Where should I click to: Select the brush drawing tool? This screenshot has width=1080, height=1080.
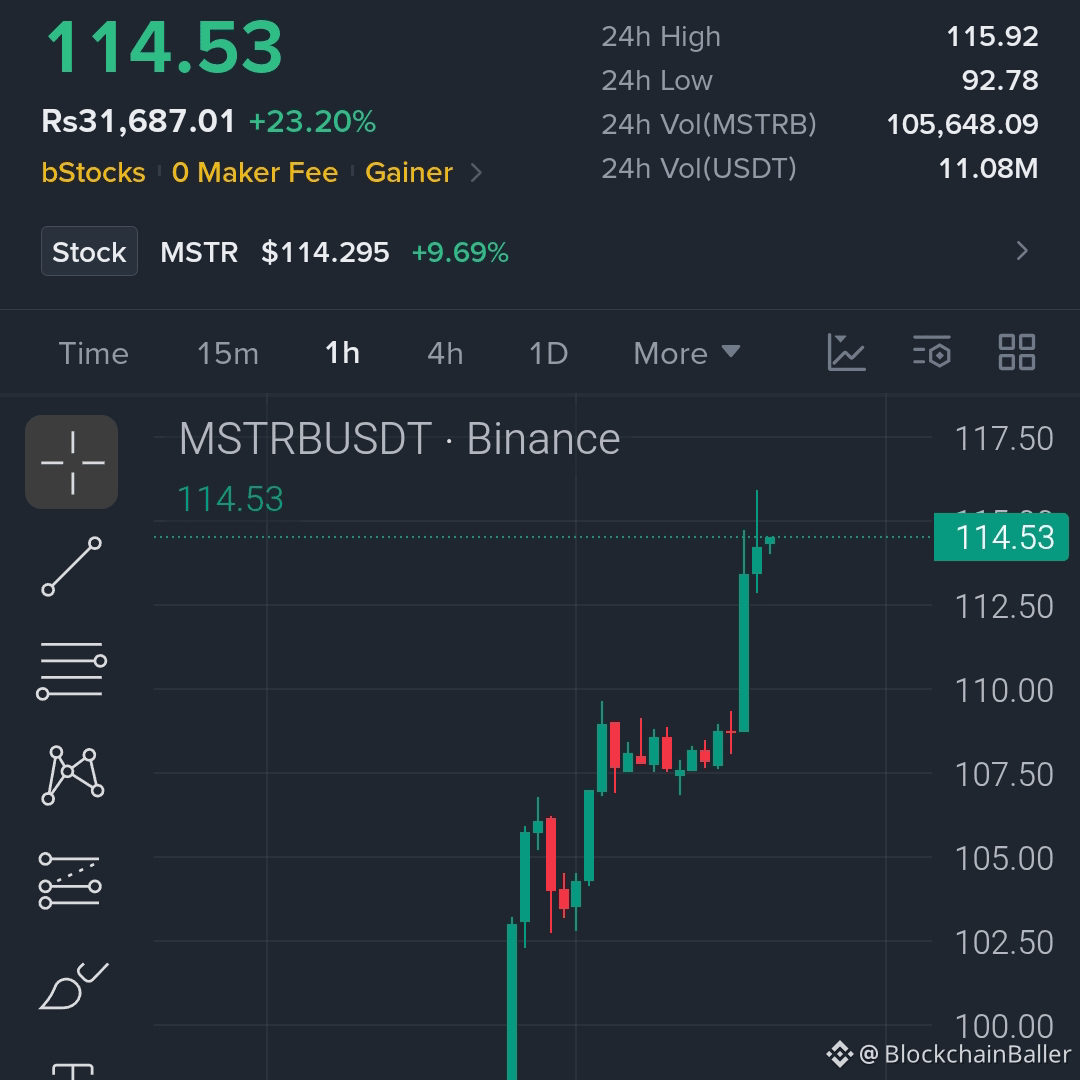tap(73, 986)
